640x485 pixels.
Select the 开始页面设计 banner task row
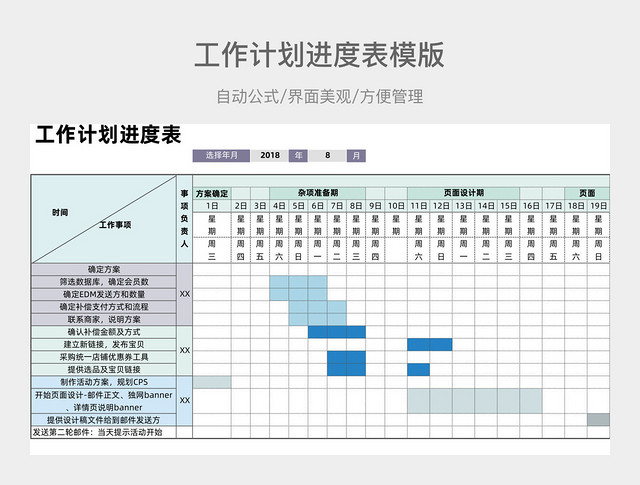pyautogui.click(x=104, y=401)
